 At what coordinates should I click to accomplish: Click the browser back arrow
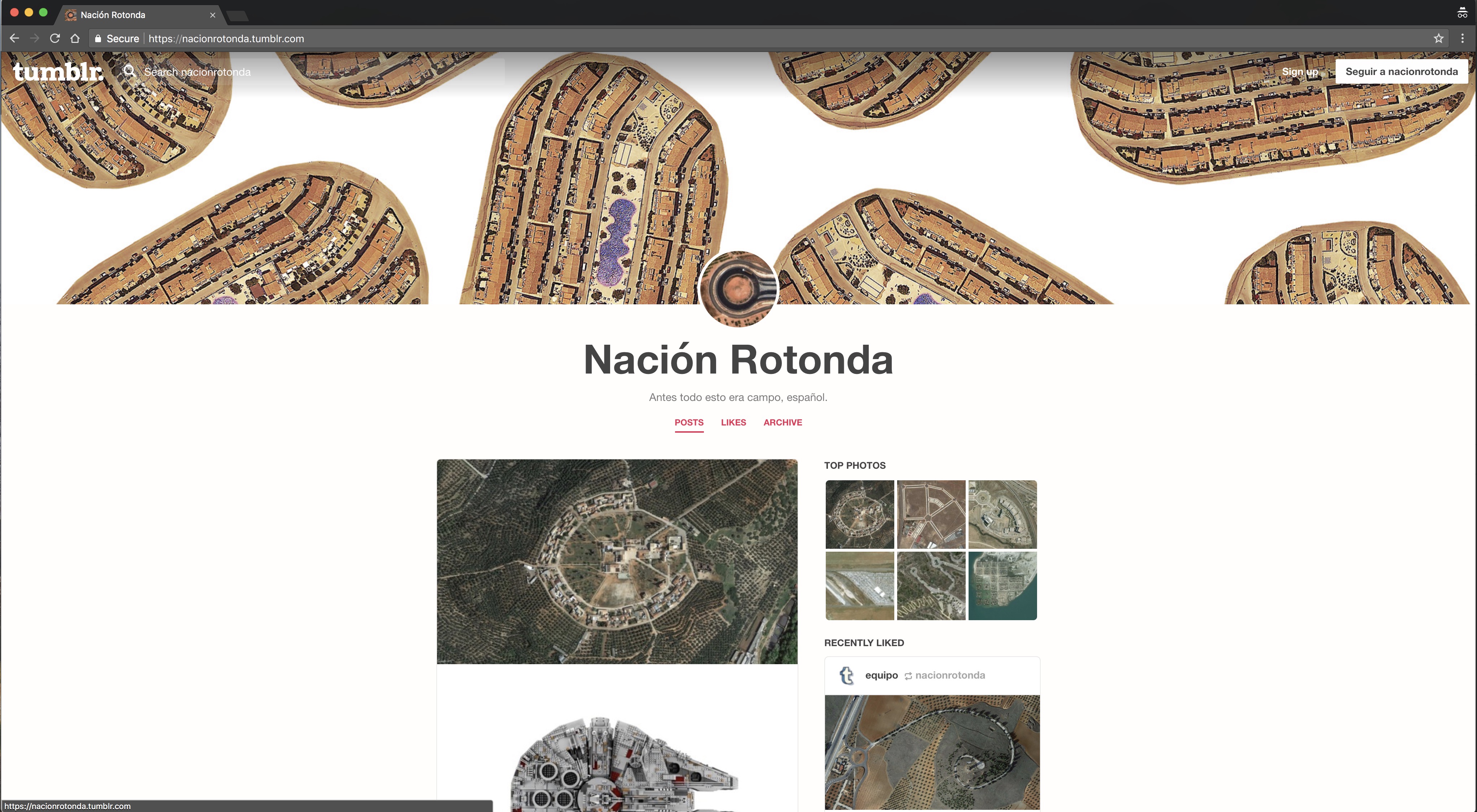pyautogui.click(x=14, y=39)
